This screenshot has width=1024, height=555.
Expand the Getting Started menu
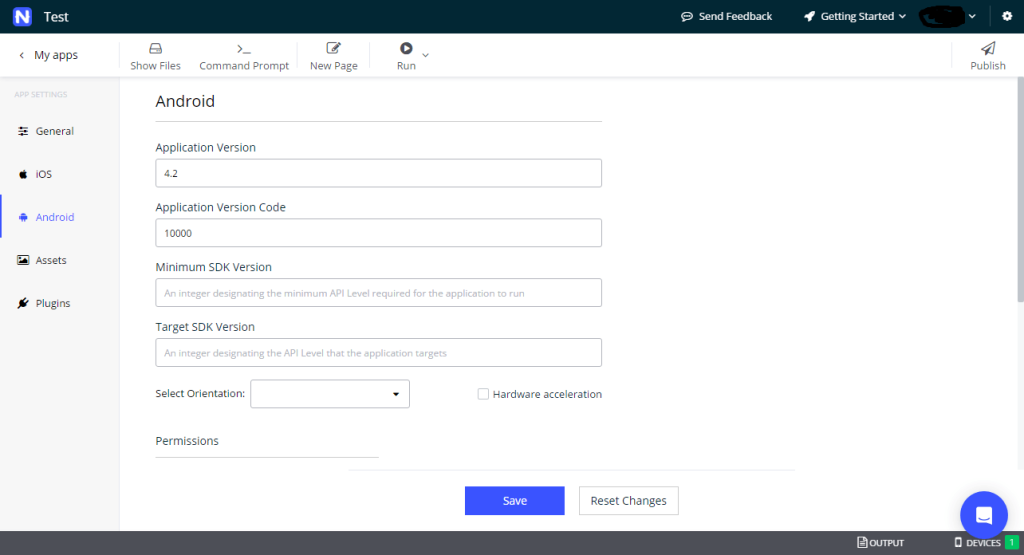[855, 16]
